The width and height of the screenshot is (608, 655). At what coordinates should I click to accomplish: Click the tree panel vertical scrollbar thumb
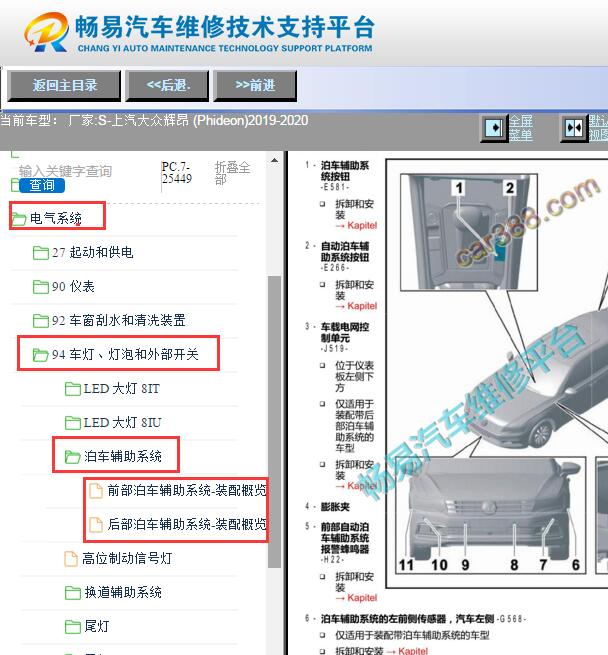point(274,422)
